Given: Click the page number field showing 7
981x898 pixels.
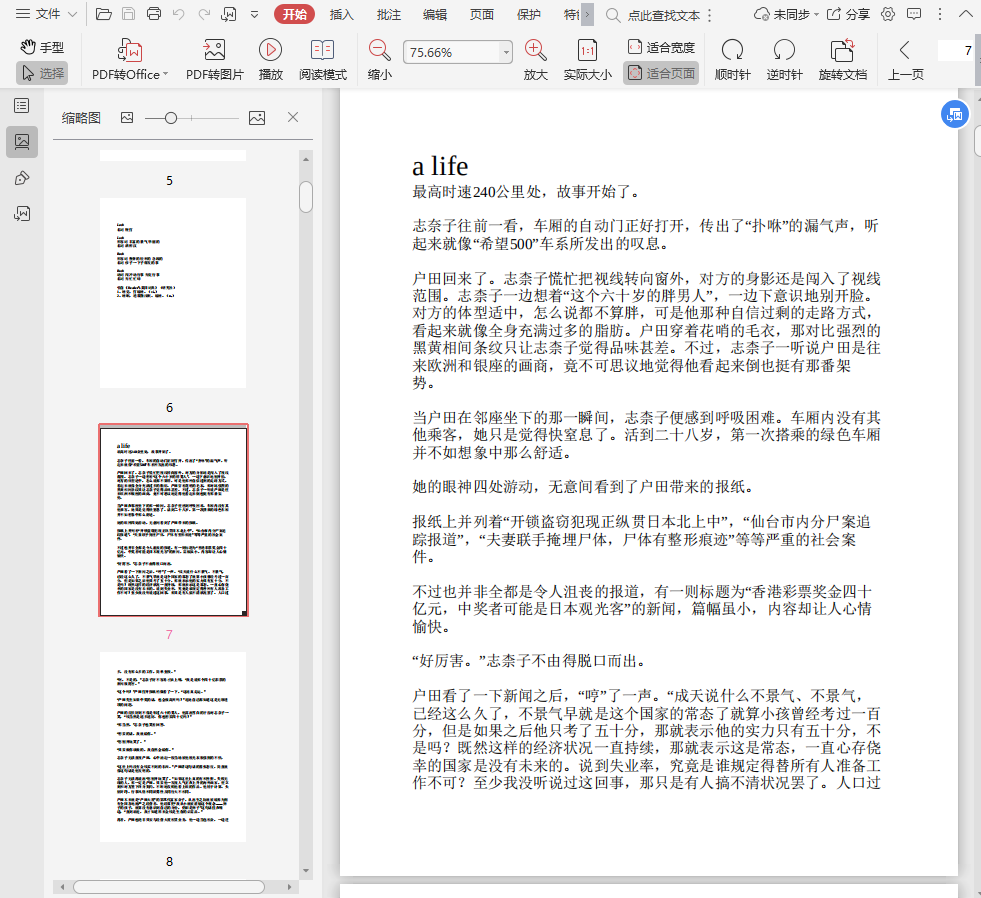Looking at the screenshot, I should coord(955,51).
